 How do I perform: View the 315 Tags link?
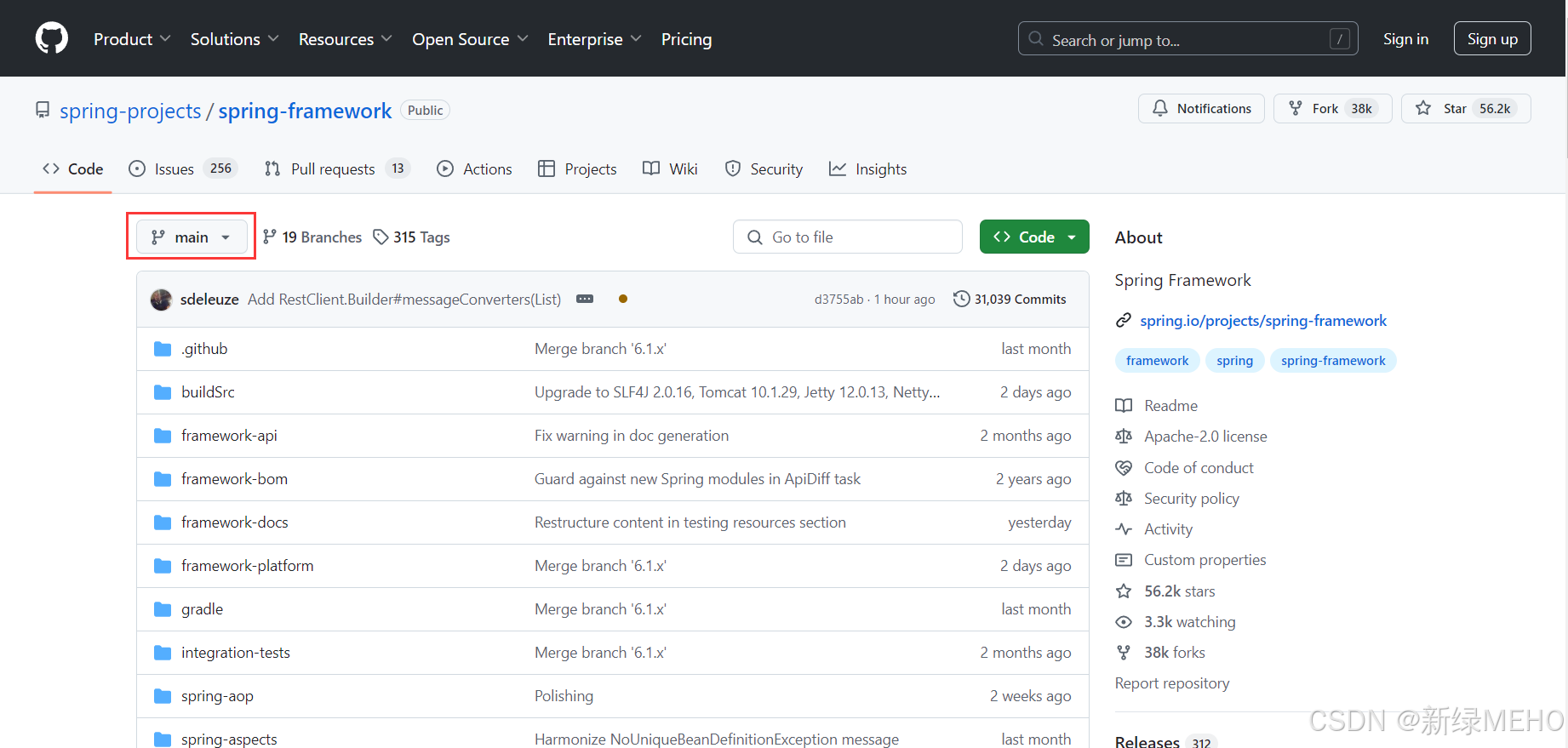point(412,237)
